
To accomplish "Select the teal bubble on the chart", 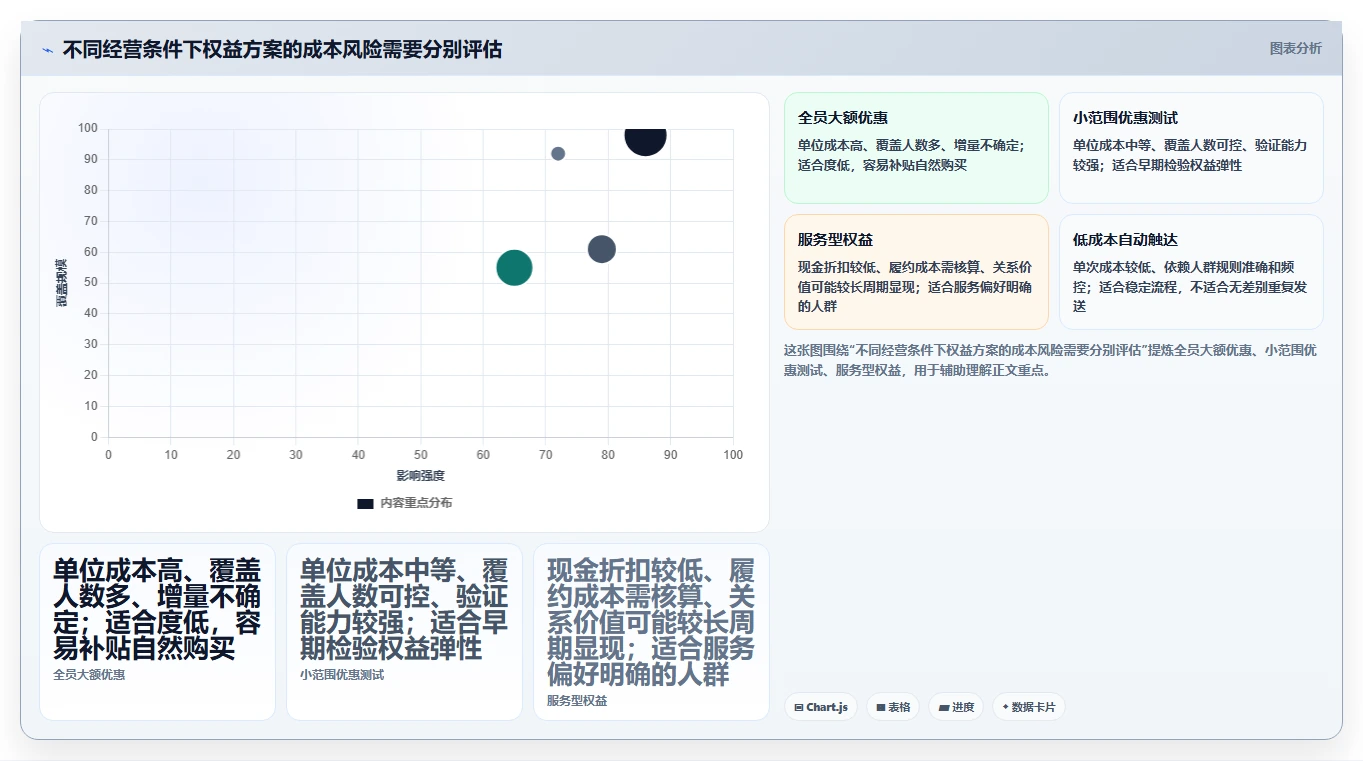I will (514, 268).
